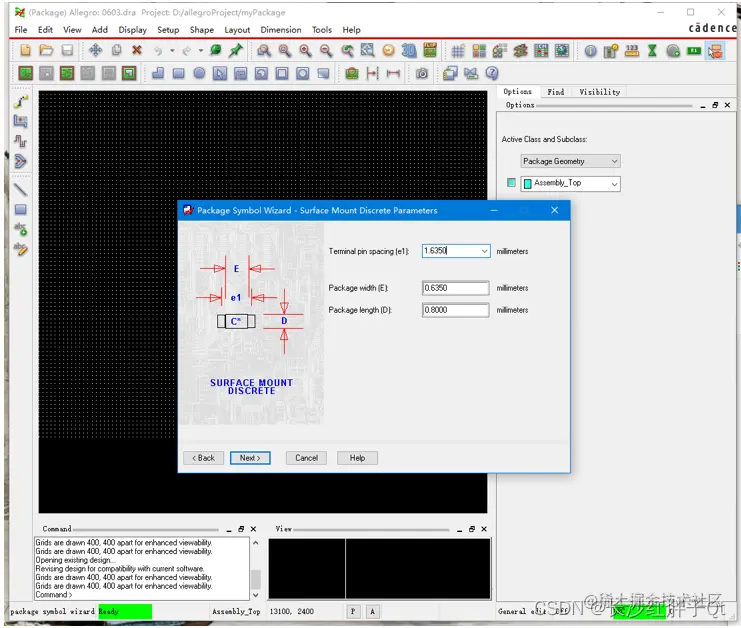
Task: Click the Copy tool icon
Action: 116,50
